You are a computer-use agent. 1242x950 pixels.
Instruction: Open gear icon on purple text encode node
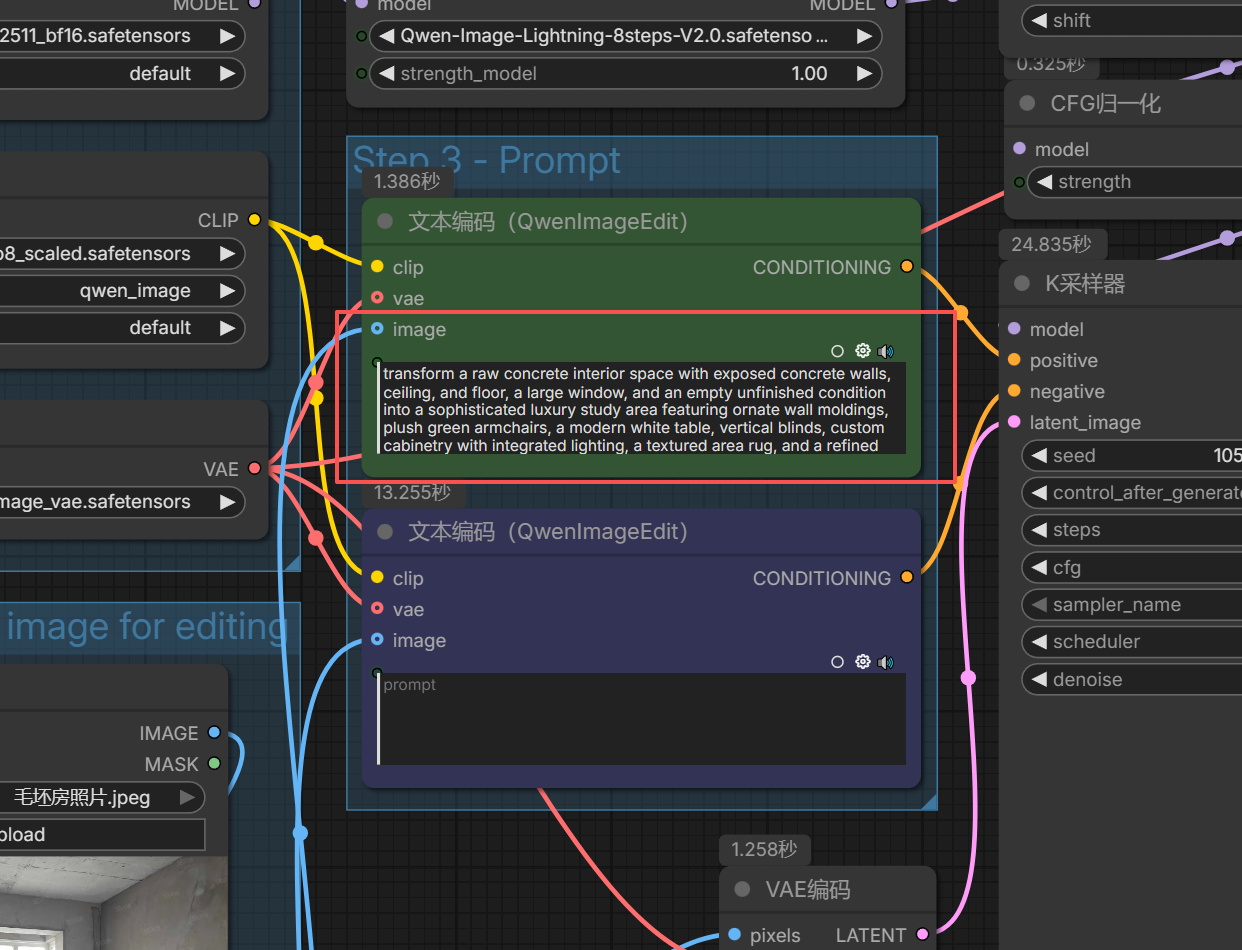863,662
